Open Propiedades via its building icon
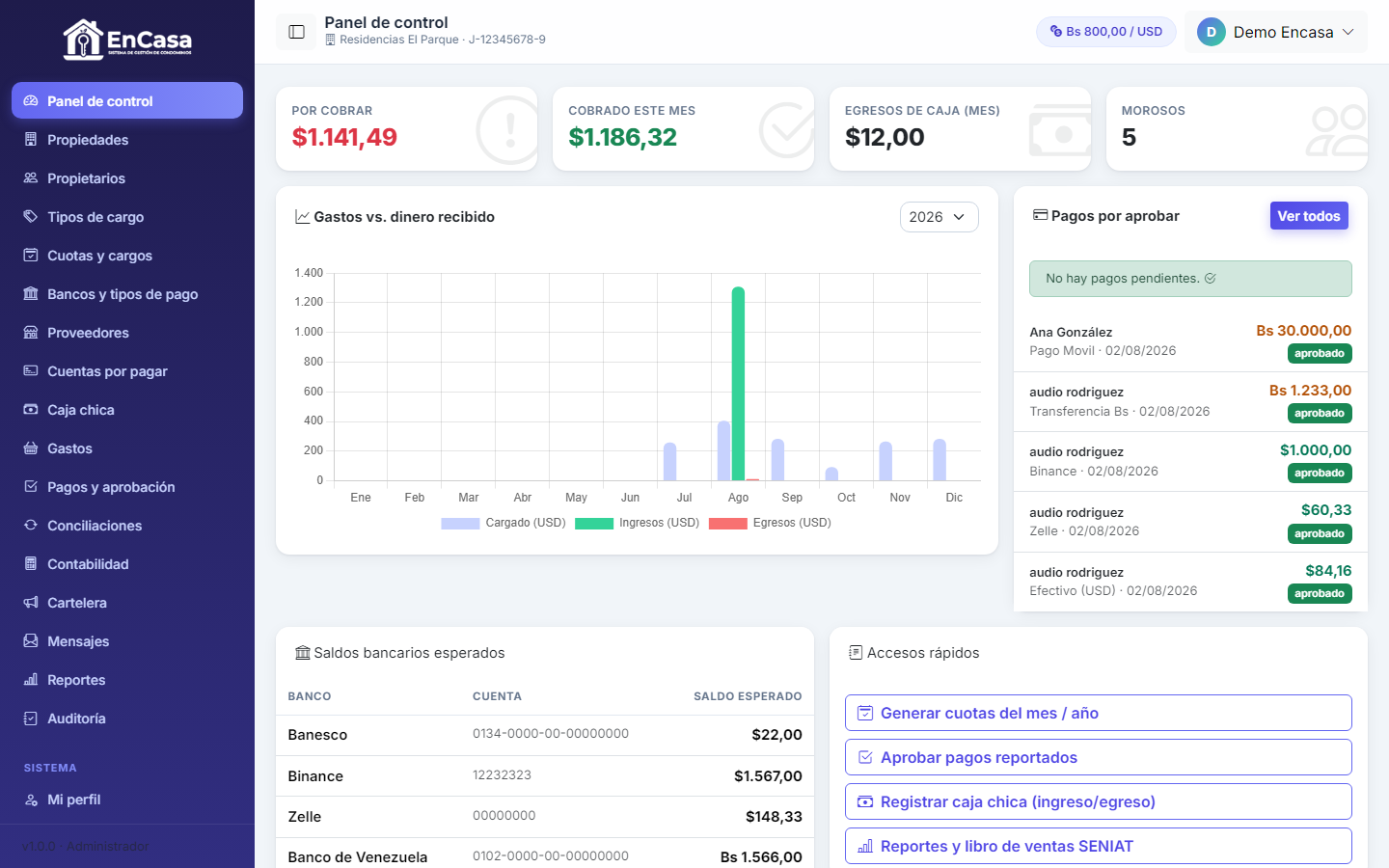The image size is (1389, 868). pyautogui.click(x=31, y=140)
